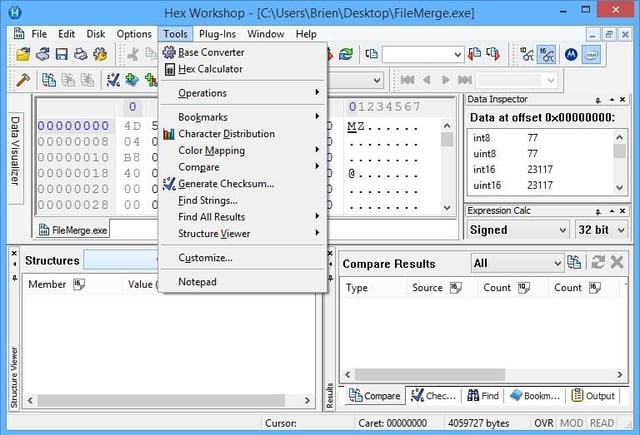The image size is (640, 435).
Task: Open the find combo box dropdown
Action: 458,54
